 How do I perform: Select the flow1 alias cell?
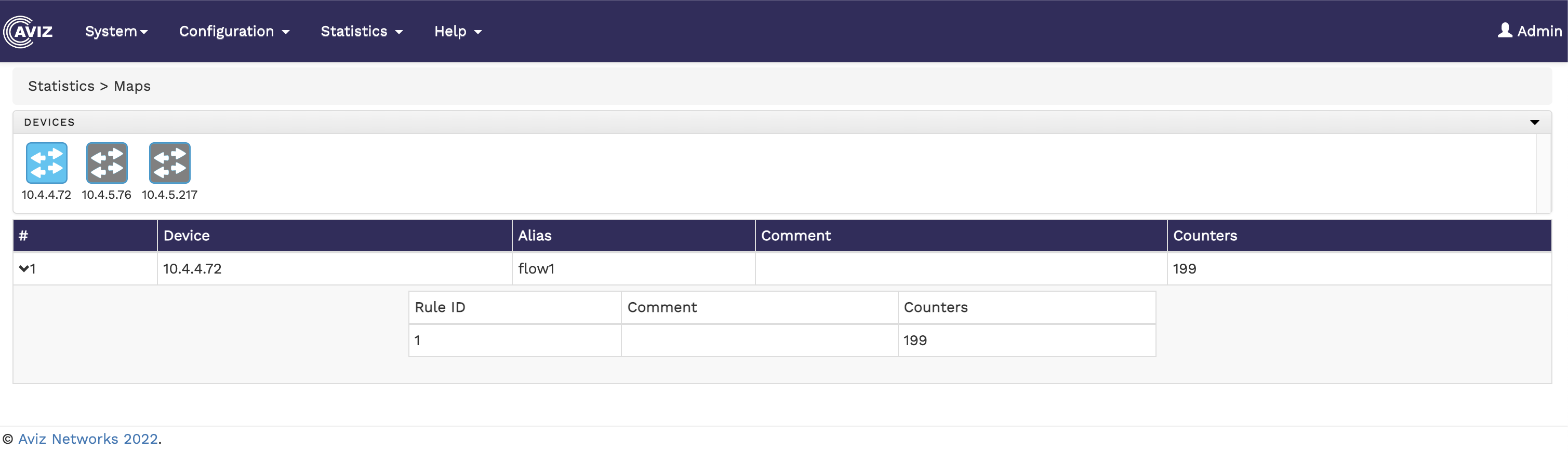[x=536, y=268]
